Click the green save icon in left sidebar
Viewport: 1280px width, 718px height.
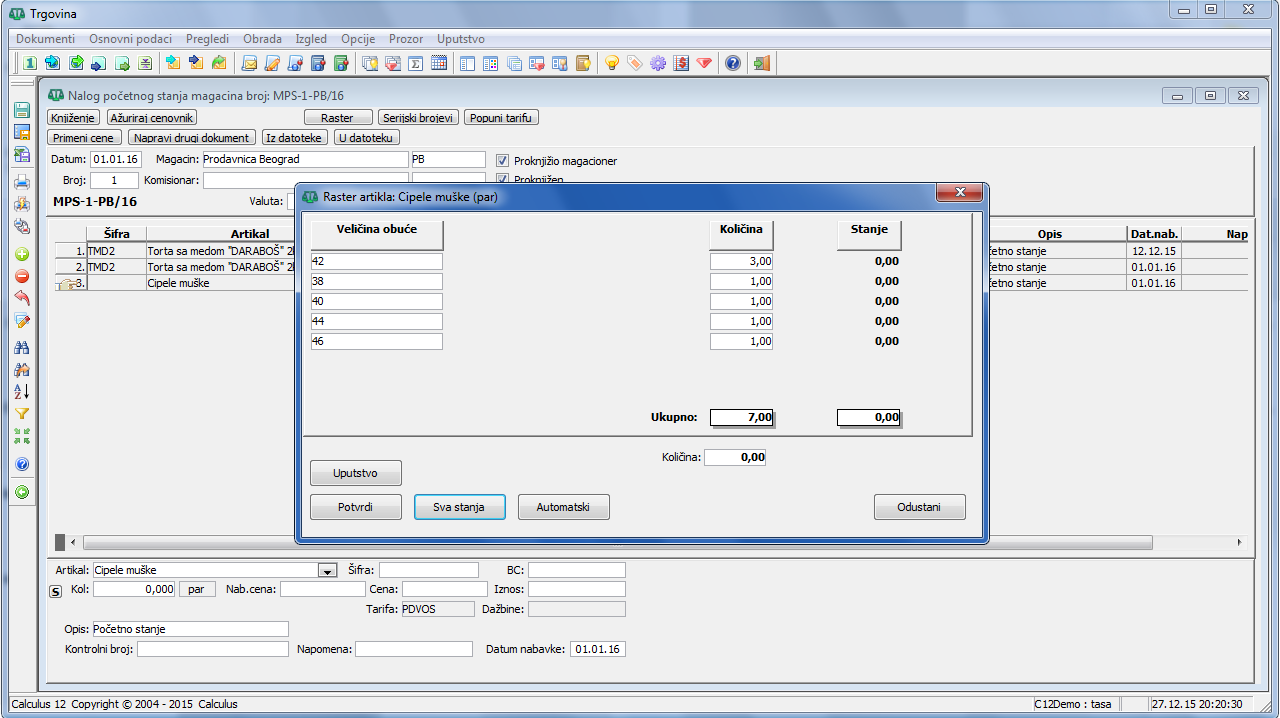coord(21,111)
